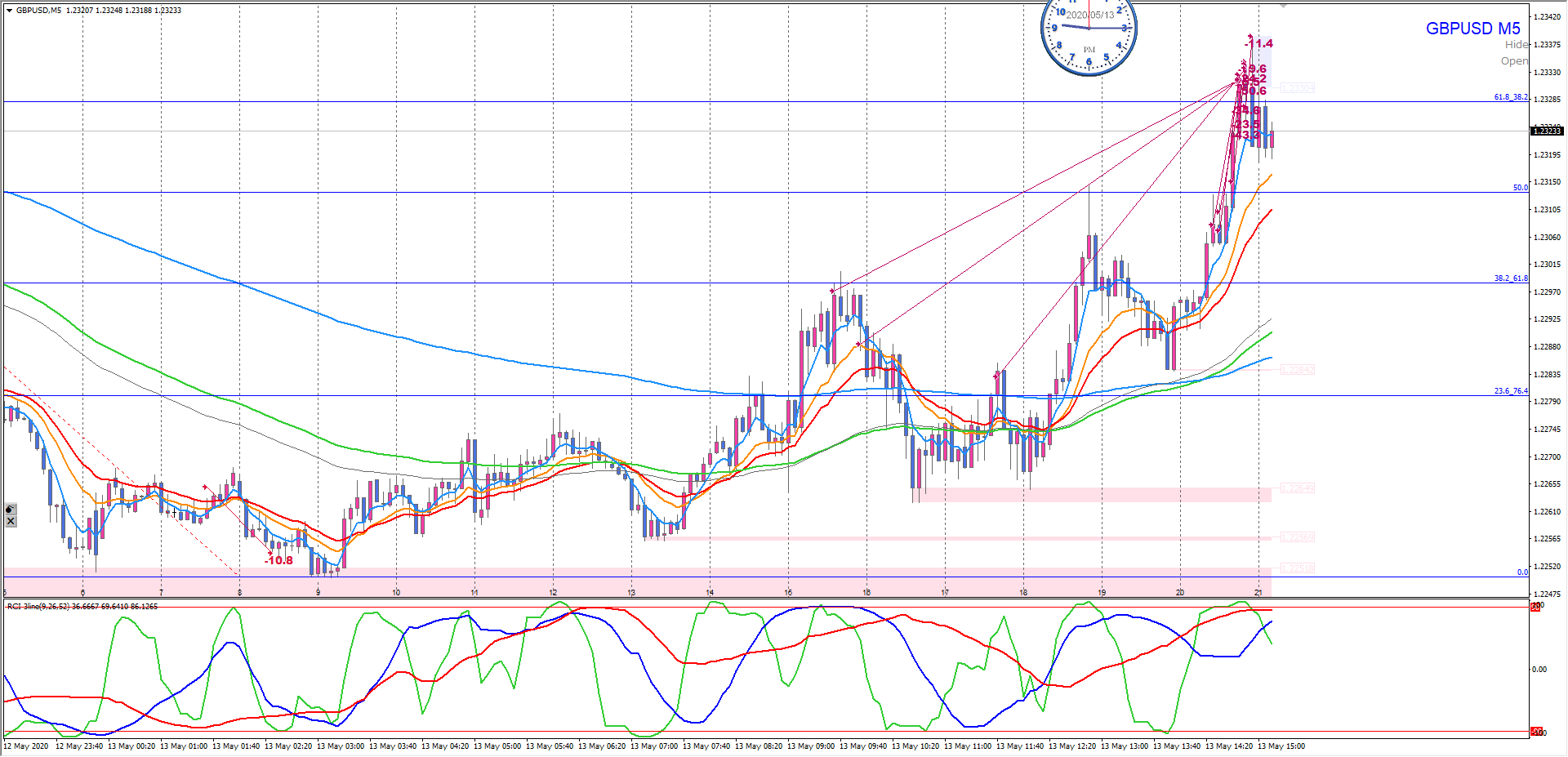Click the -11.4 pip label near the high
Image resolution: width=1568 pixels, height=757 pixels.
pyautogui.click(x=1259, y=43)
